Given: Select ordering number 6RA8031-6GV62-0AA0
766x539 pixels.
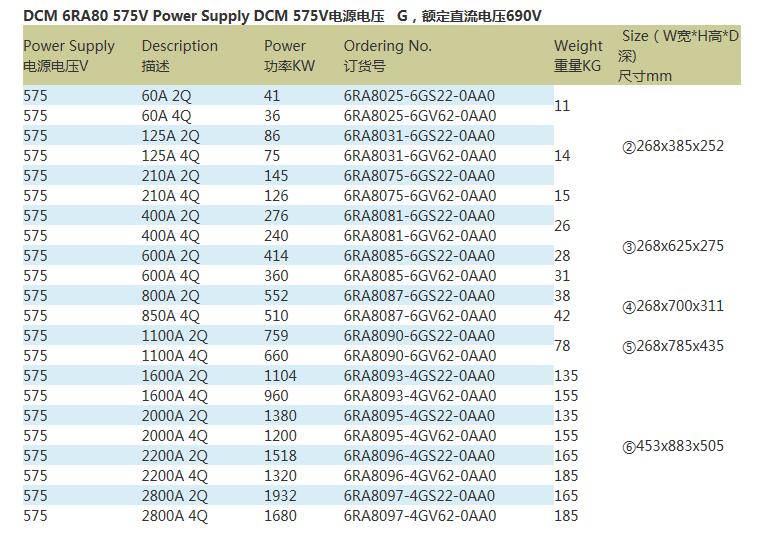Looking at the screenshot, I should point(419,156).
